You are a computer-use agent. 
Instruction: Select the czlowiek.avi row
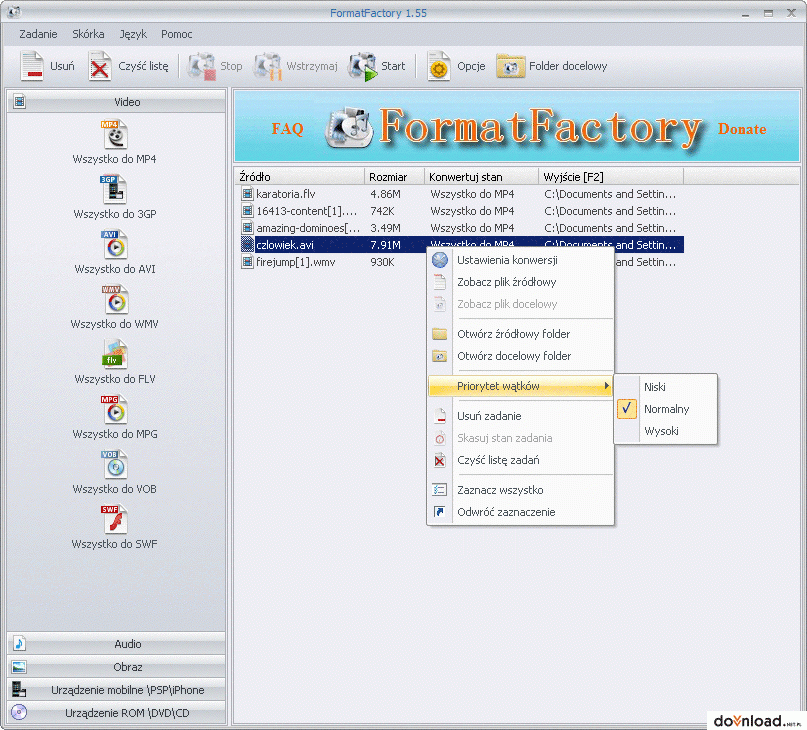pyautogui.click(x=462, y=245)
